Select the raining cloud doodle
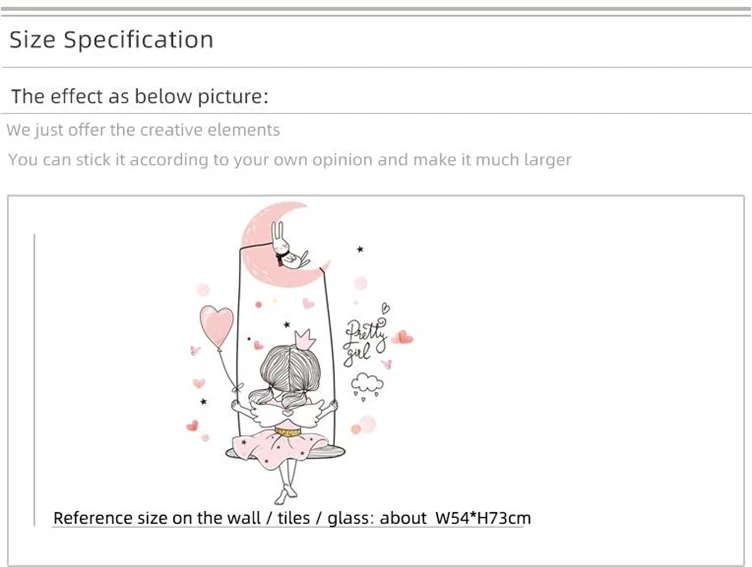The width and height of the screenshot is (752, 567). click(x=367, y=387)
